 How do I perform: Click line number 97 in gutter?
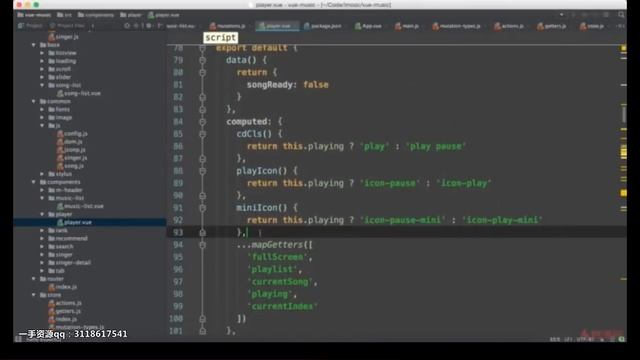[x=178, y=282]
